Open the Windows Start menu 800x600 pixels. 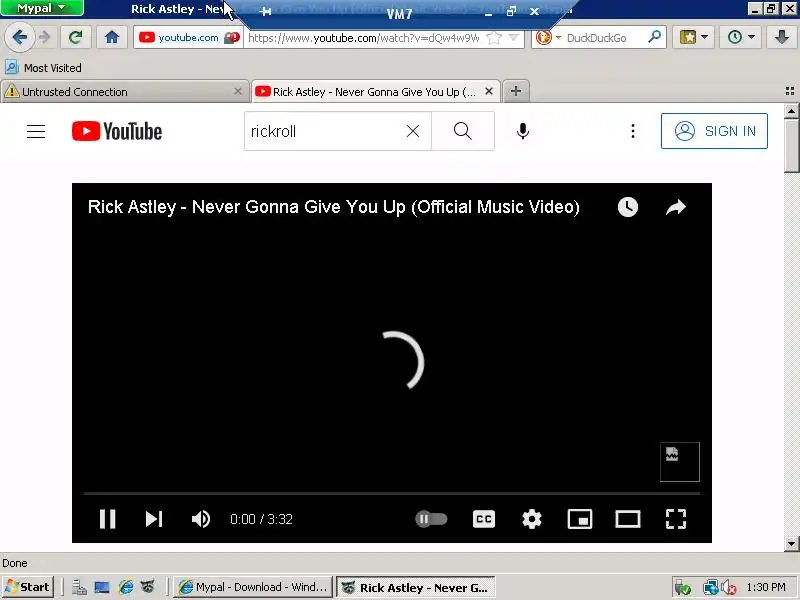click(27, 587)
